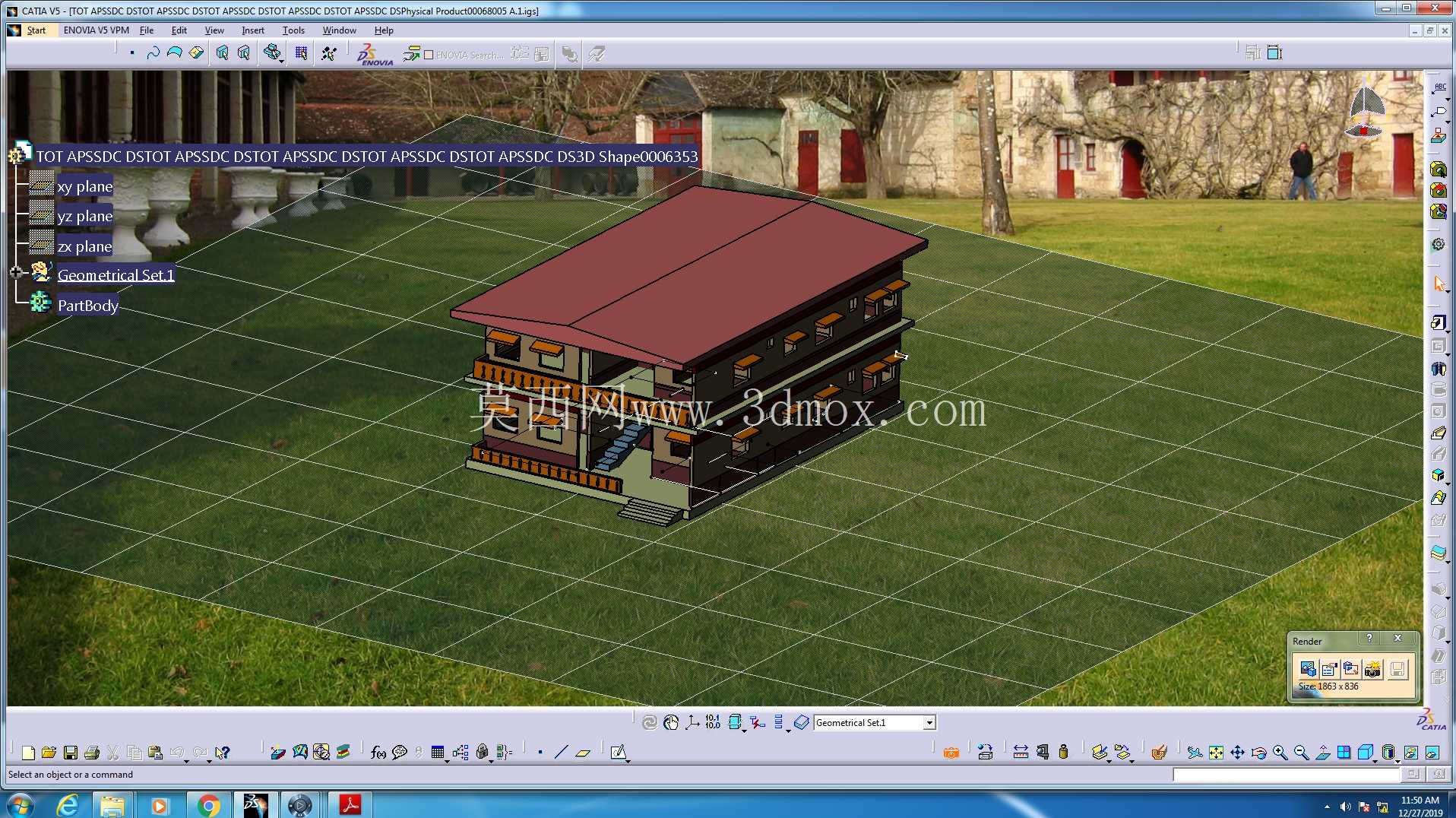Open the File menu
Image resolution: width=1456 pixels, height=818 pixels.
pyautogui.click(x=147, y=30)
